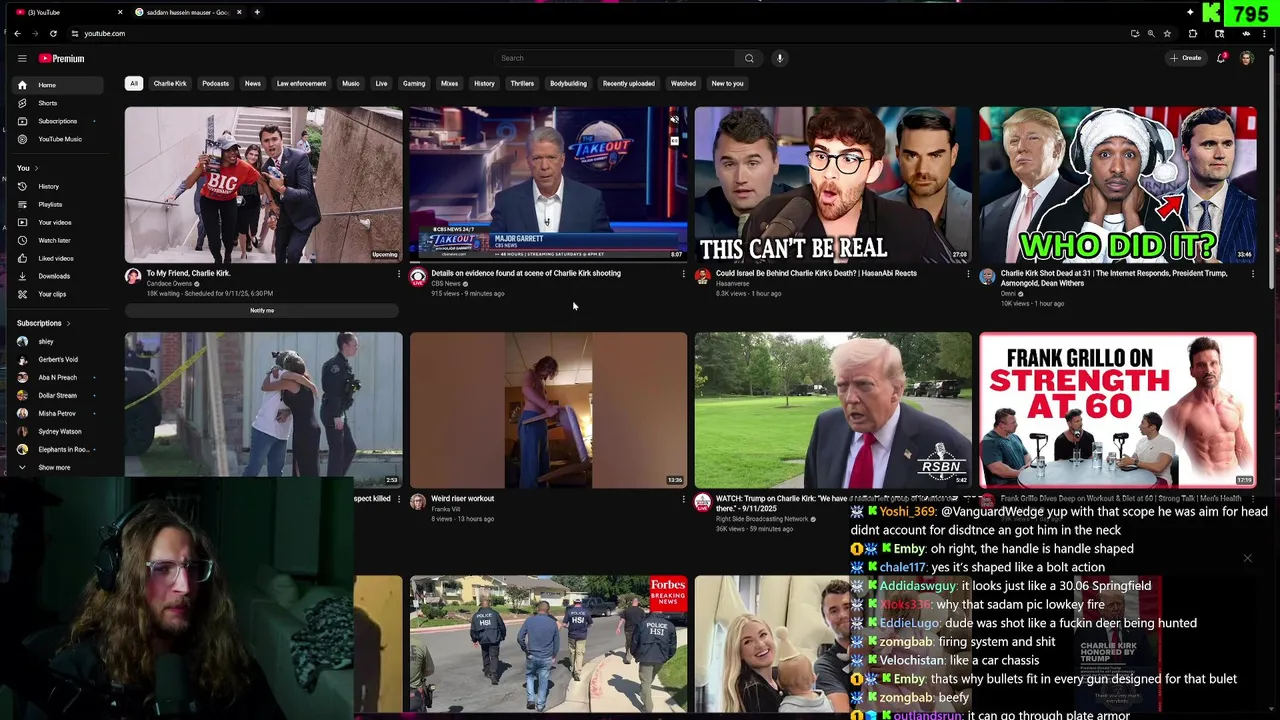The image size is (1280, 720).
Task: Click the browser zoom magnifier icon
Action: 1151,33
